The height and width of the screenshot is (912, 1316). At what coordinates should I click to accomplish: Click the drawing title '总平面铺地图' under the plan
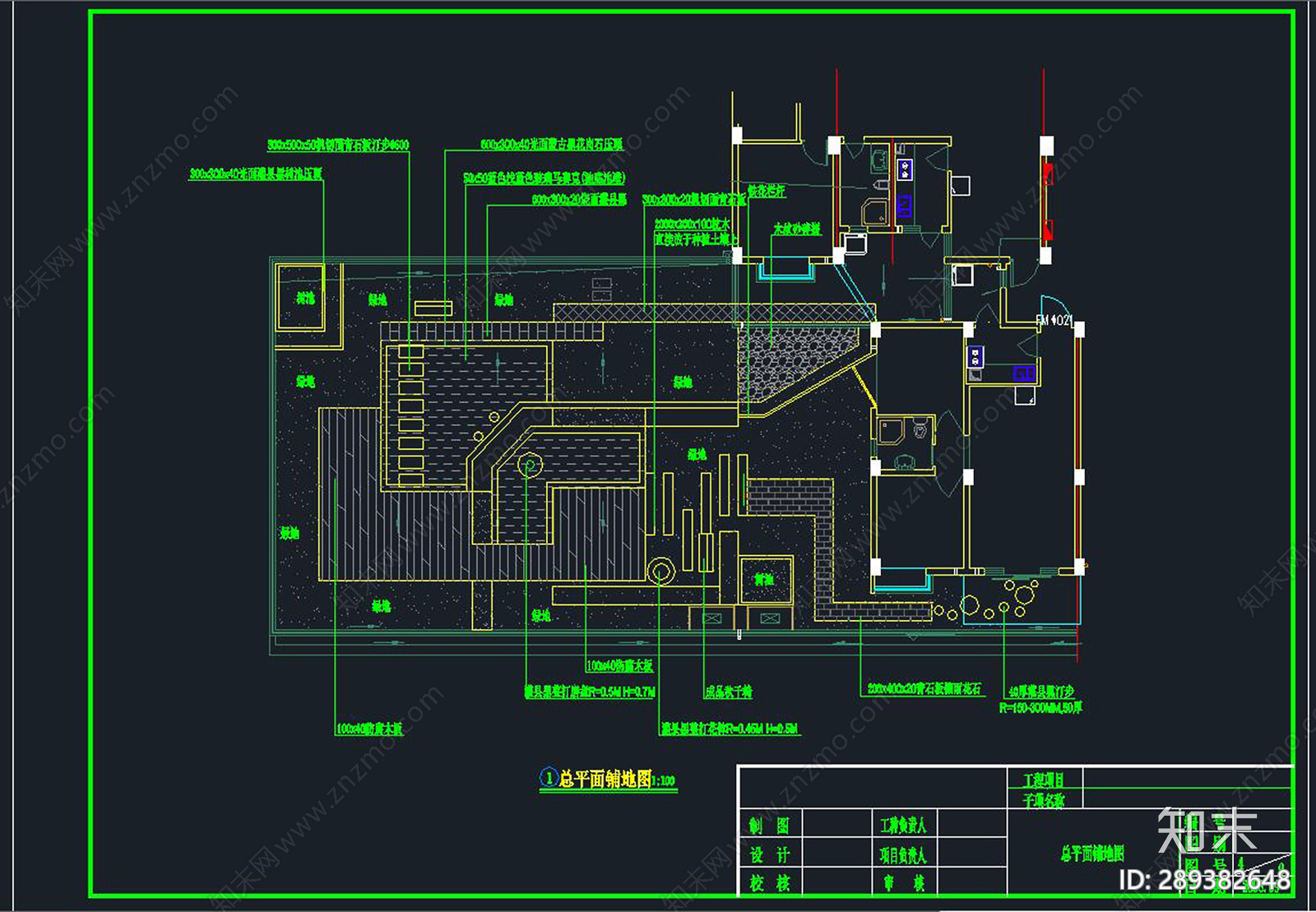[x=605, y=778]
